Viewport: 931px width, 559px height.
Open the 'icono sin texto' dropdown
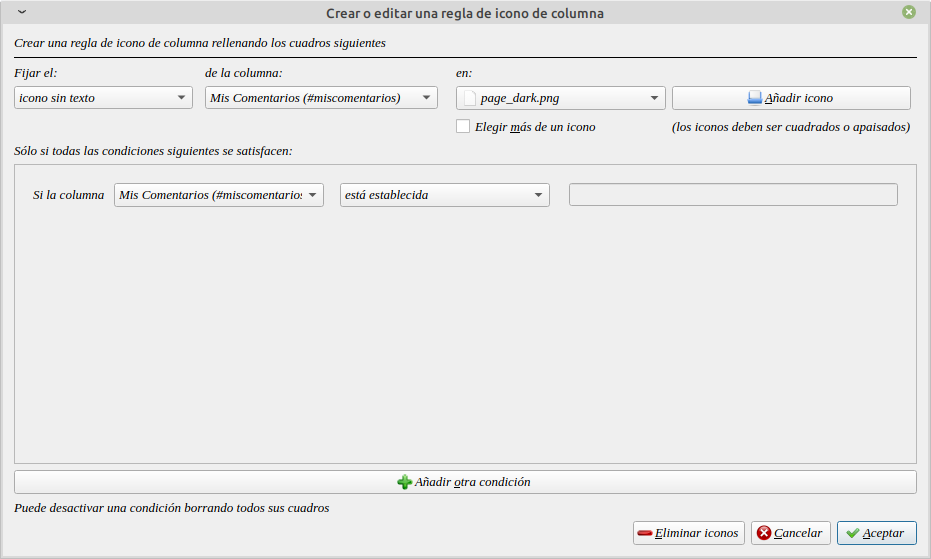pos(103,98)
